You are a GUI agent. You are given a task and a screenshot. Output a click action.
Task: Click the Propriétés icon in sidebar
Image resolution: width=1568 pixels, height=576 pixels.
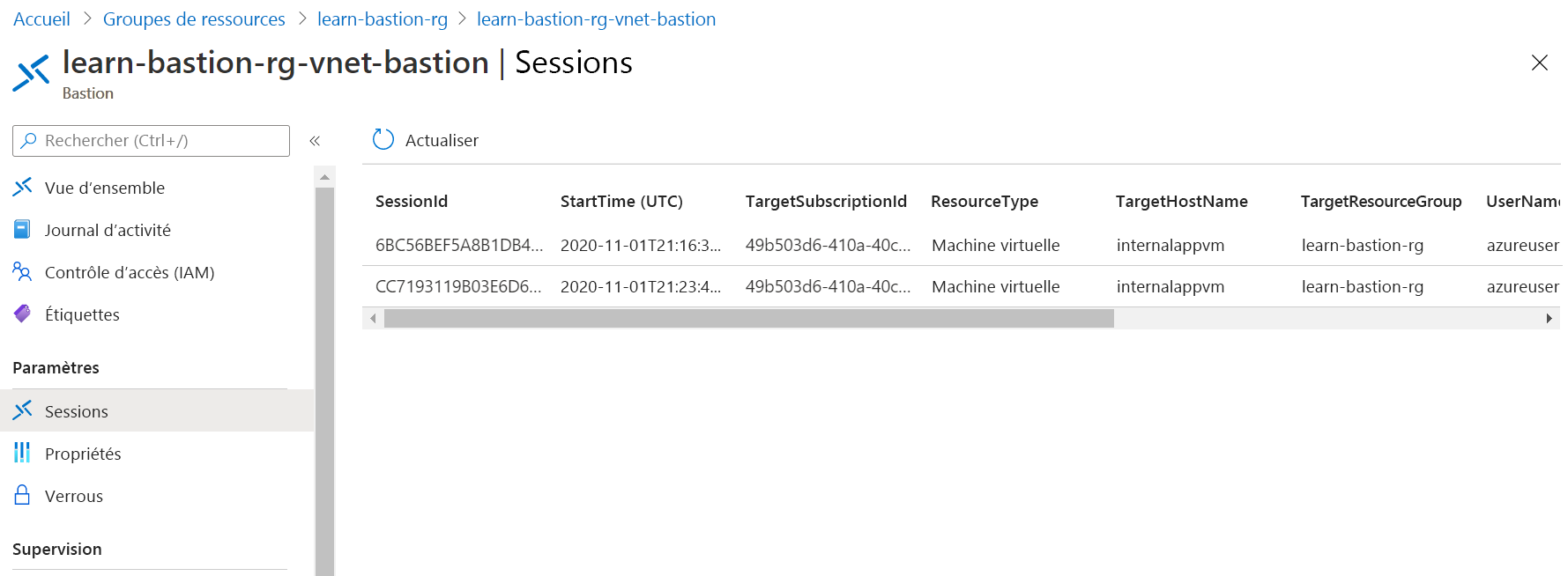pyautogui.click(x=21, y=453)
